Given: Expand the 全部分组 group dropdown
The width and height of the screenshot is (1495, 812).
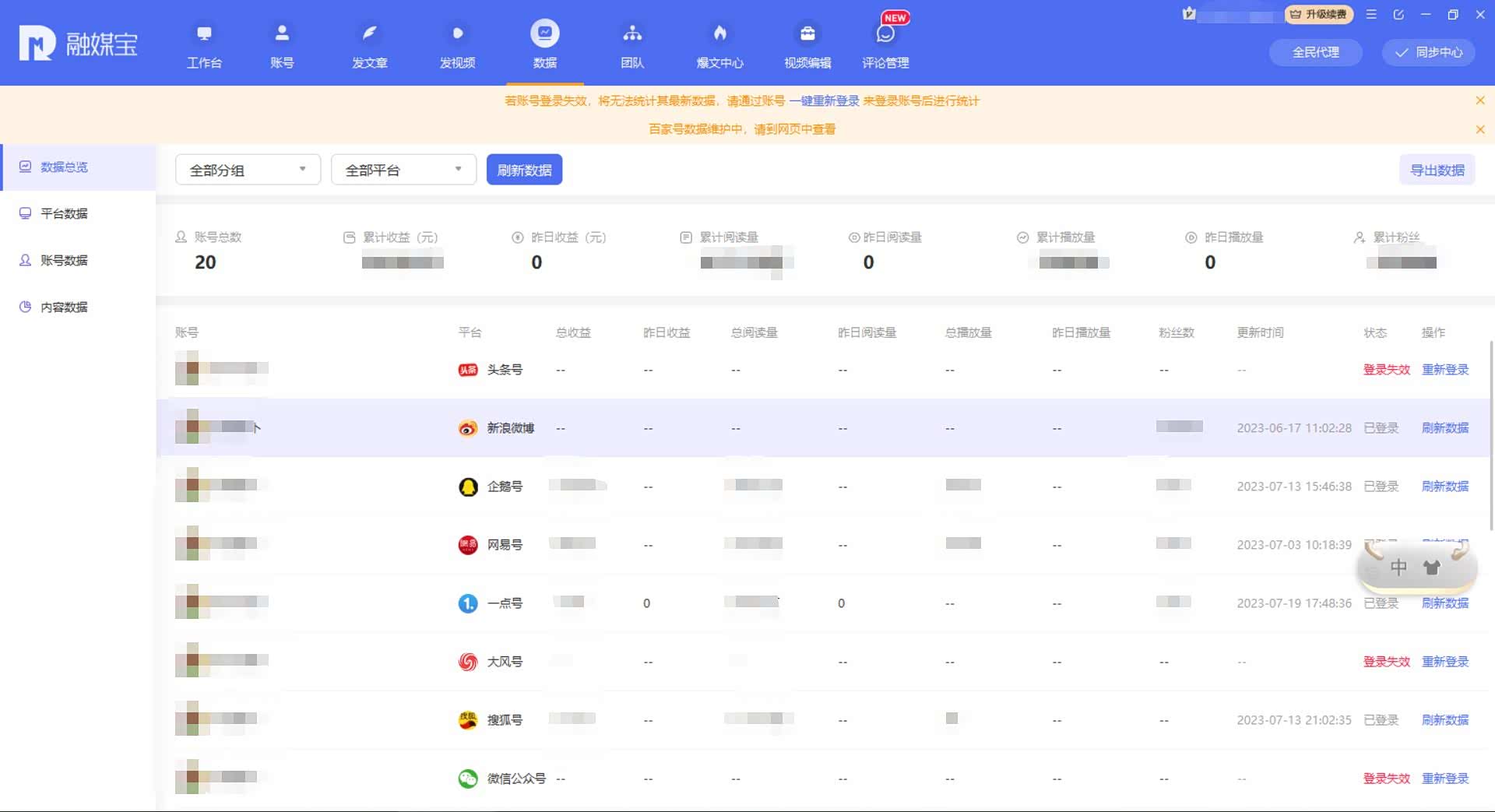Looking at the screenshot, I should 248,170.
